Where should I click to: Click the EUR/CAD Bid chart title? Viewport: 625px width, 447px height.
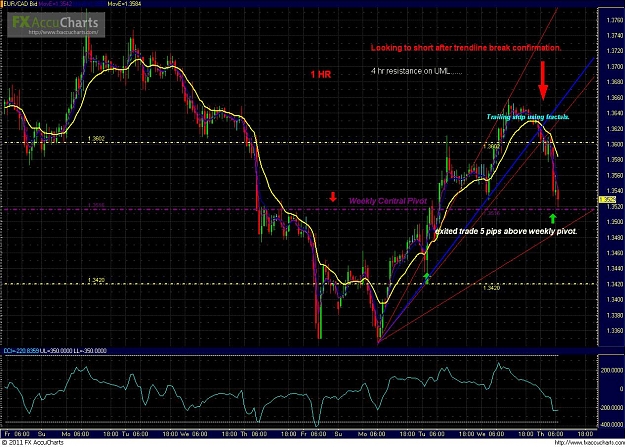point(20,4)
